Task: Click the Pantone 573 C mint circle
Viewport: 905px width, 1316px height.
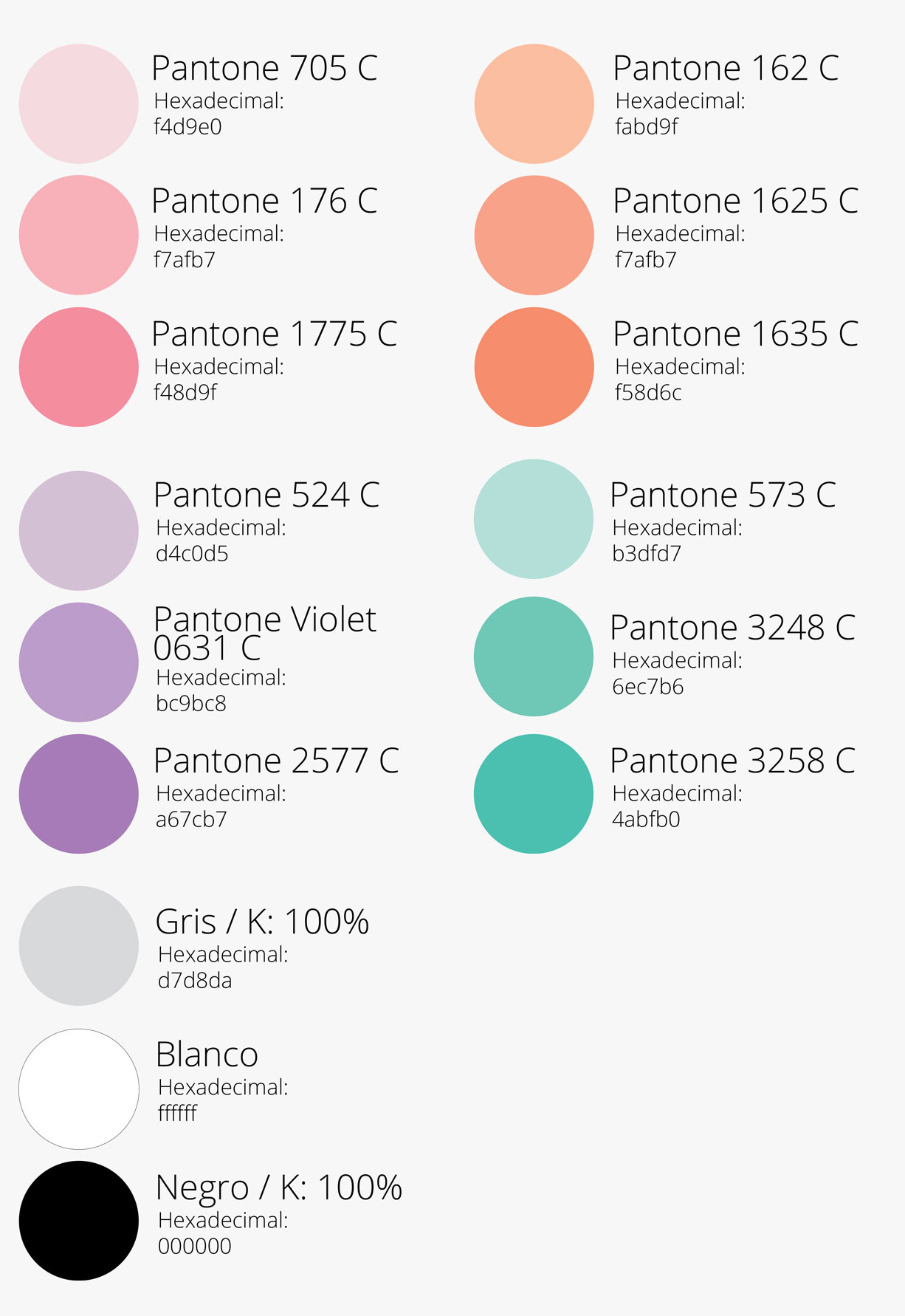Action: point(534,519)
